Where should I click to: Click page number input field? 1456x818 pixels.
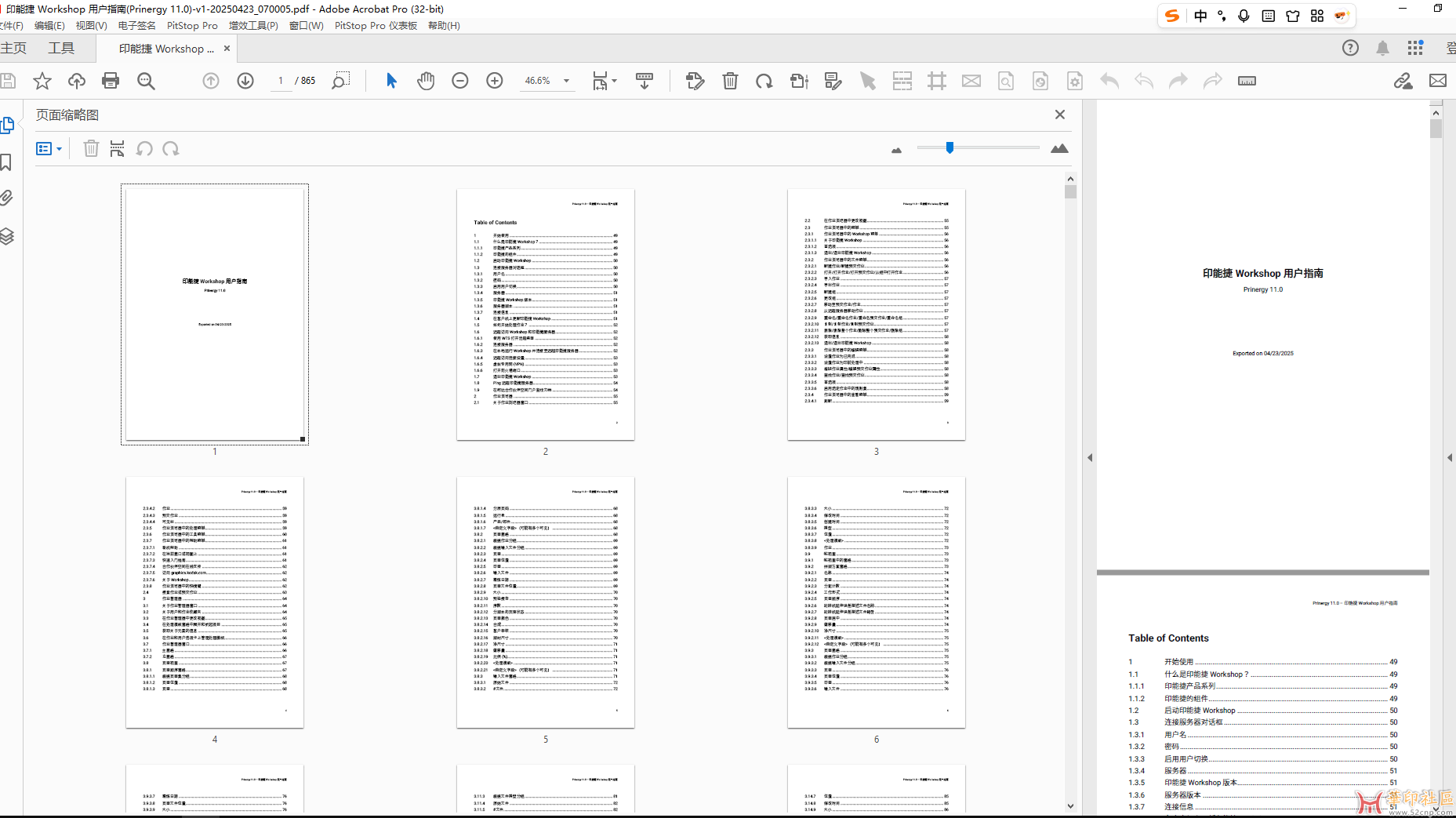point(281,81)
